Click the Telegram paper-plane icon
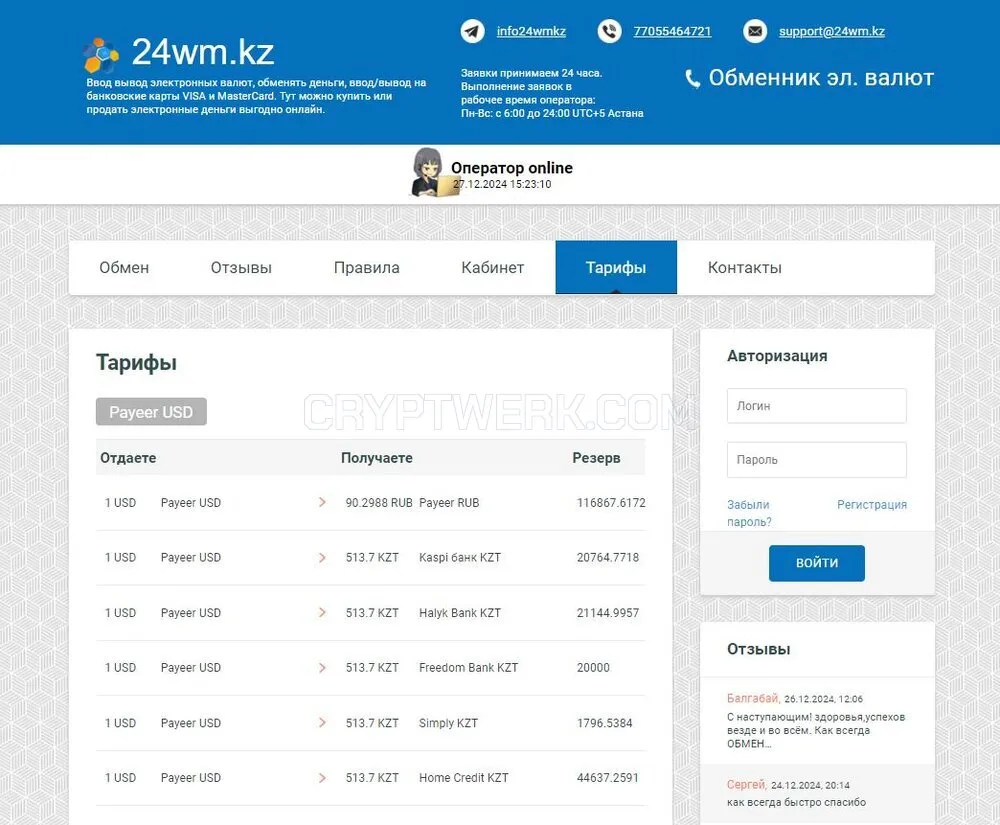This screenshot has width=1000, height=825. tap(473, 31)
